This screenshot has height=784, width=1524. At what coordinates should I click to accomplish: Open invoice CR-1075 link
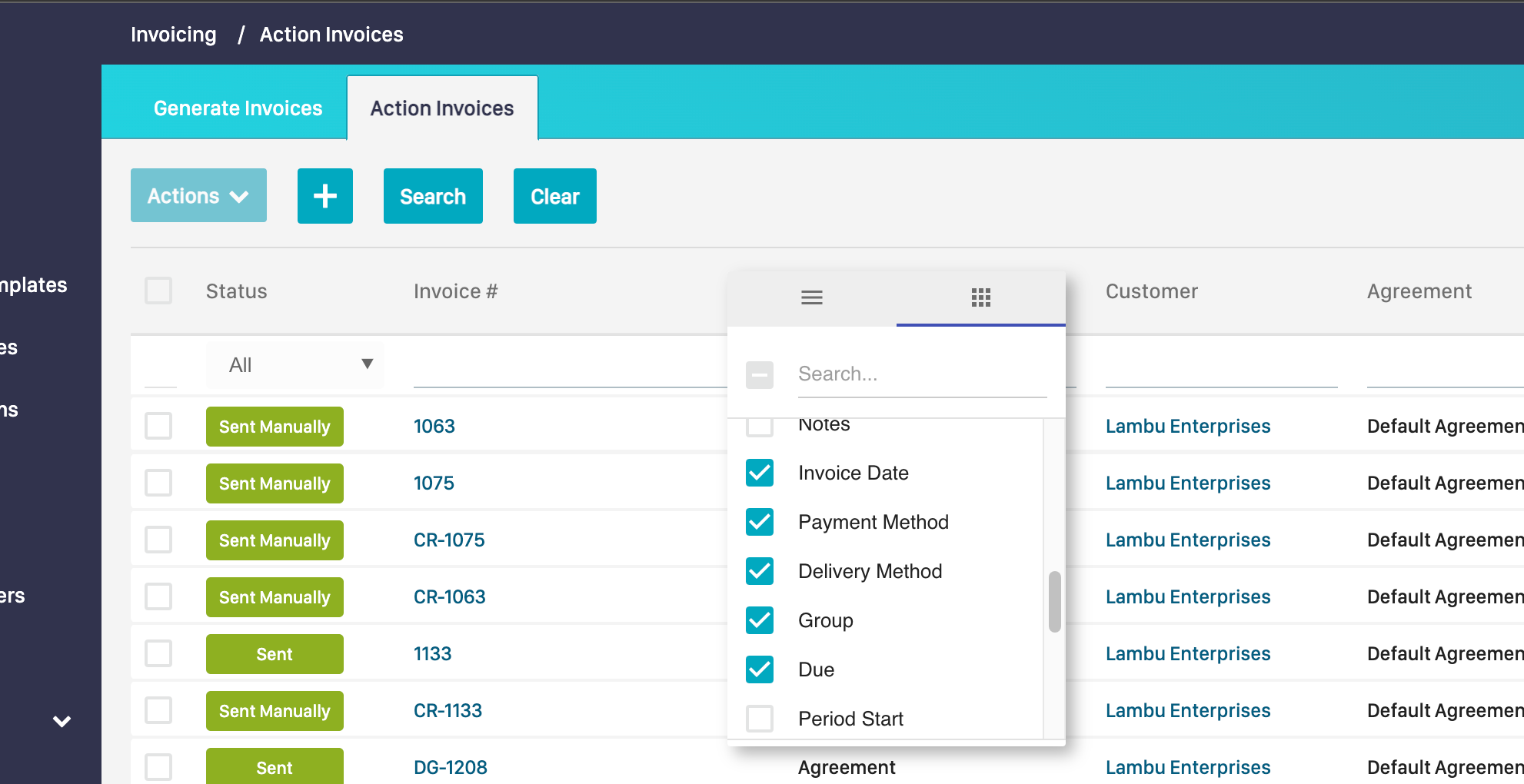coord(449,540)
